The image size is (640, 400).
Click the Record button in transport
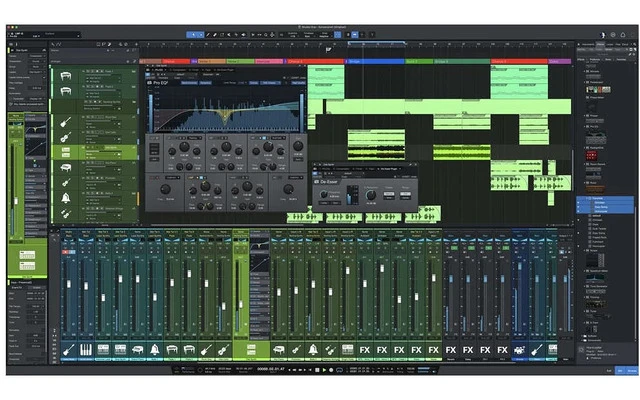[331, 370]
